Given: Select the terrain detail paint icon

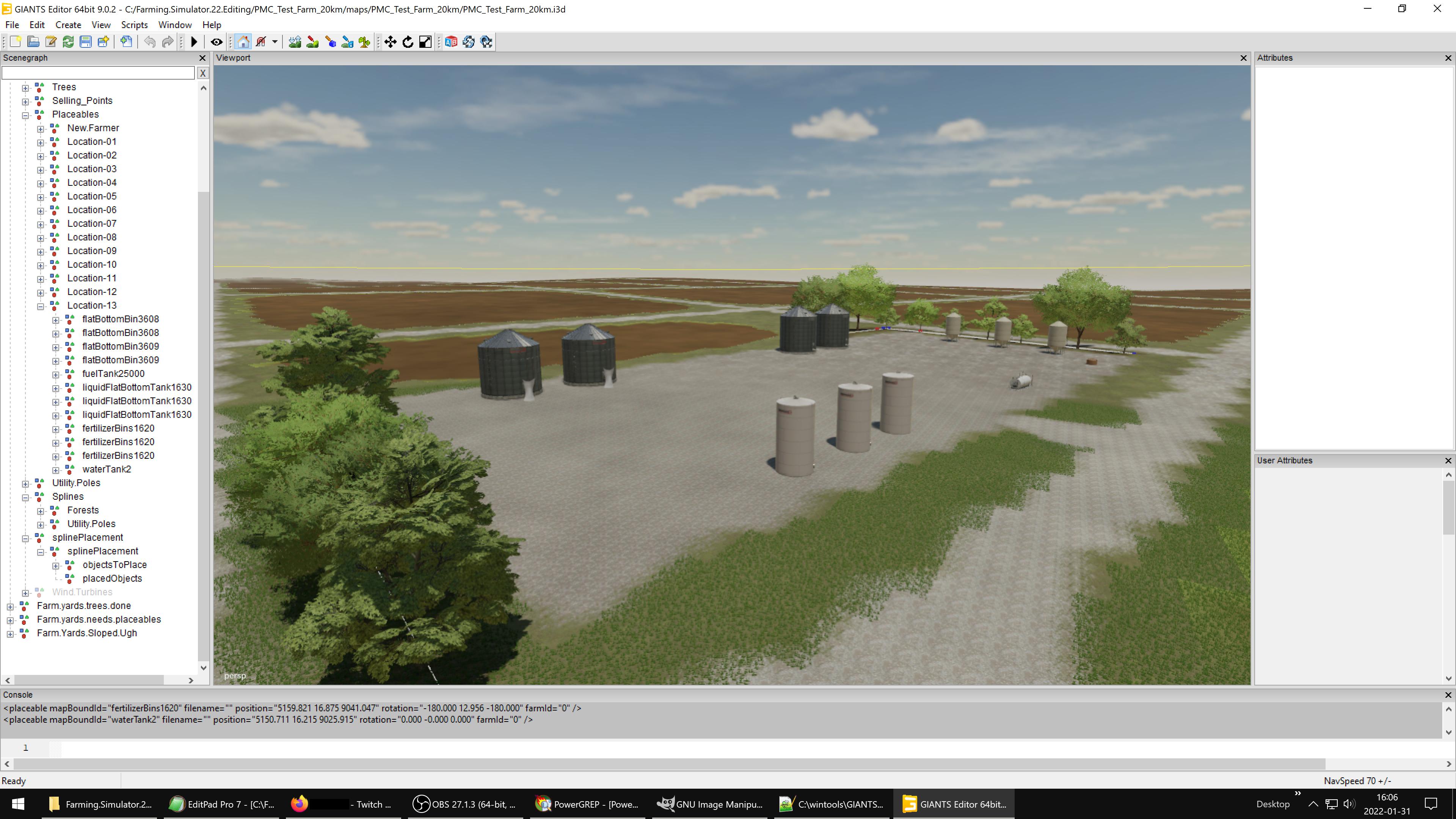Looking at the screenshot, I should pyautogui.click(x=312, y=42).
